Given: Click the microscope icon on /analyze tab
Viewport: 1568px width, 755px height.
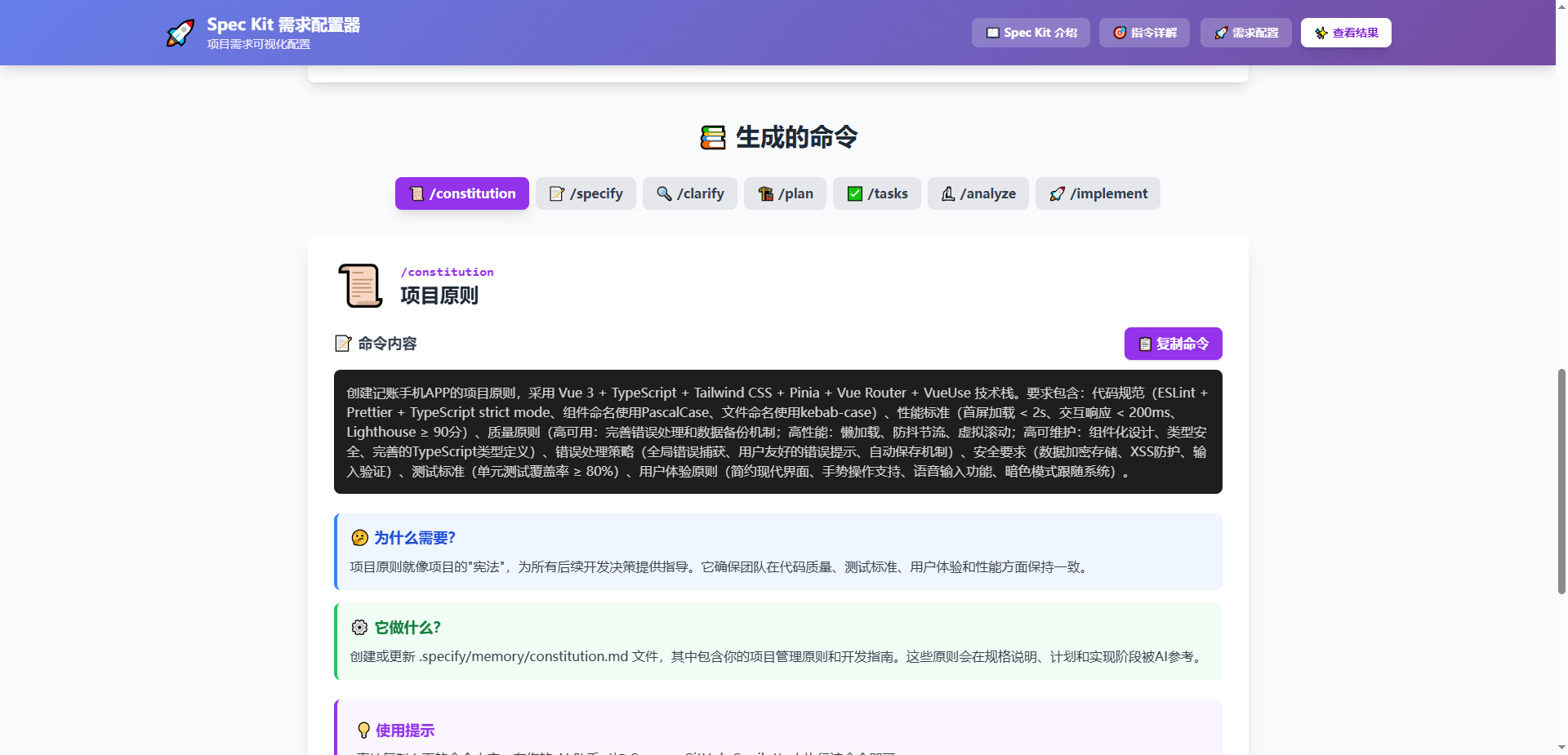Looking at the screenshot, I should pos(948,193).
